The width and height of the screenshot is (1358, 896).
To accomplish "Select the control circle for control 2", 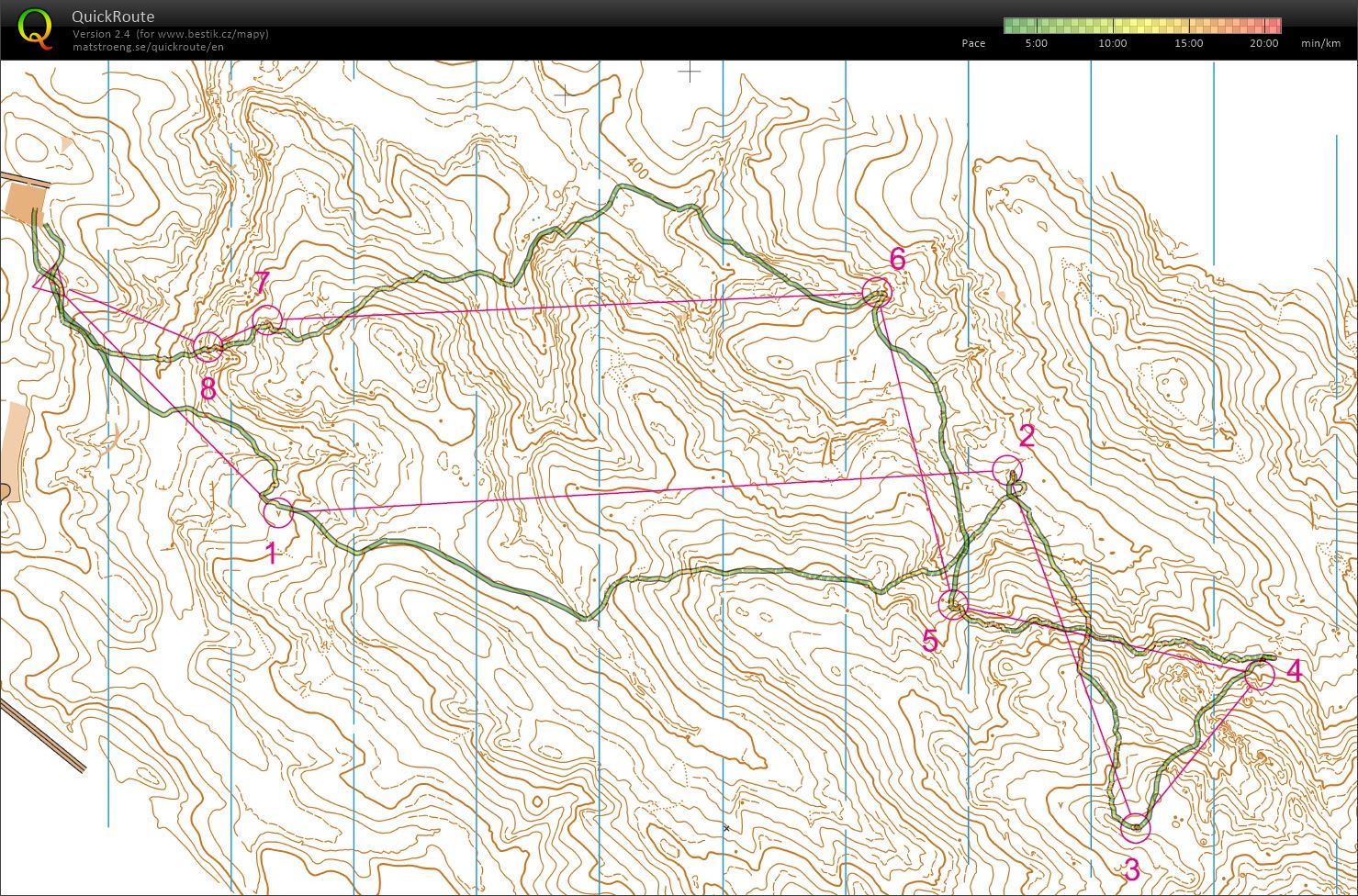I will (1007, 470).
